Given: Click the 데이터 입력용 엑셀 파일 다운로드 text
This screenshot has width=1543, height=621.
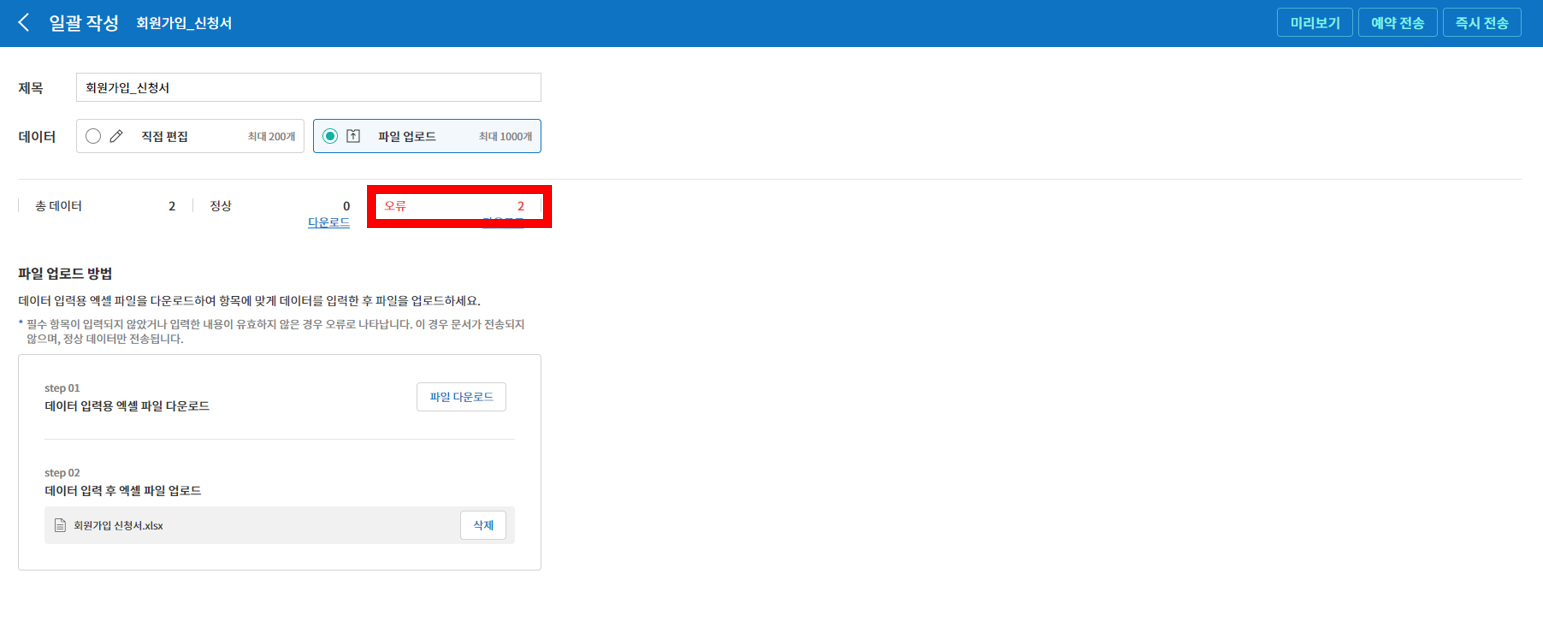Looking at the screenshot, I should coord(127,406).
